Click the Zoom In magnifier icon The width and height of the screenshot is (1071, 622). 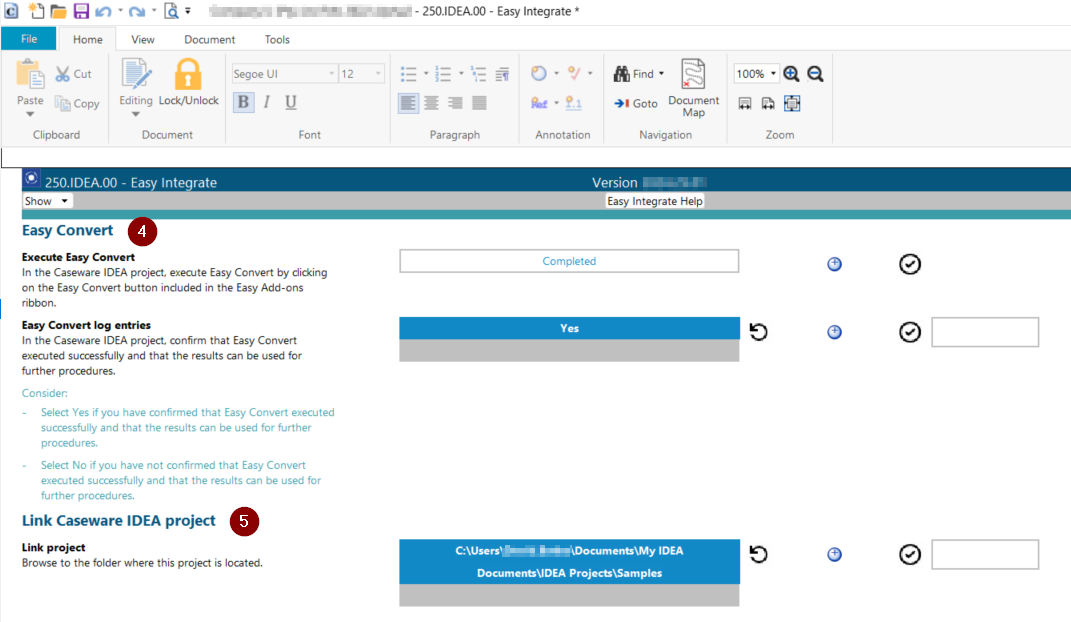tap(791, 74)
